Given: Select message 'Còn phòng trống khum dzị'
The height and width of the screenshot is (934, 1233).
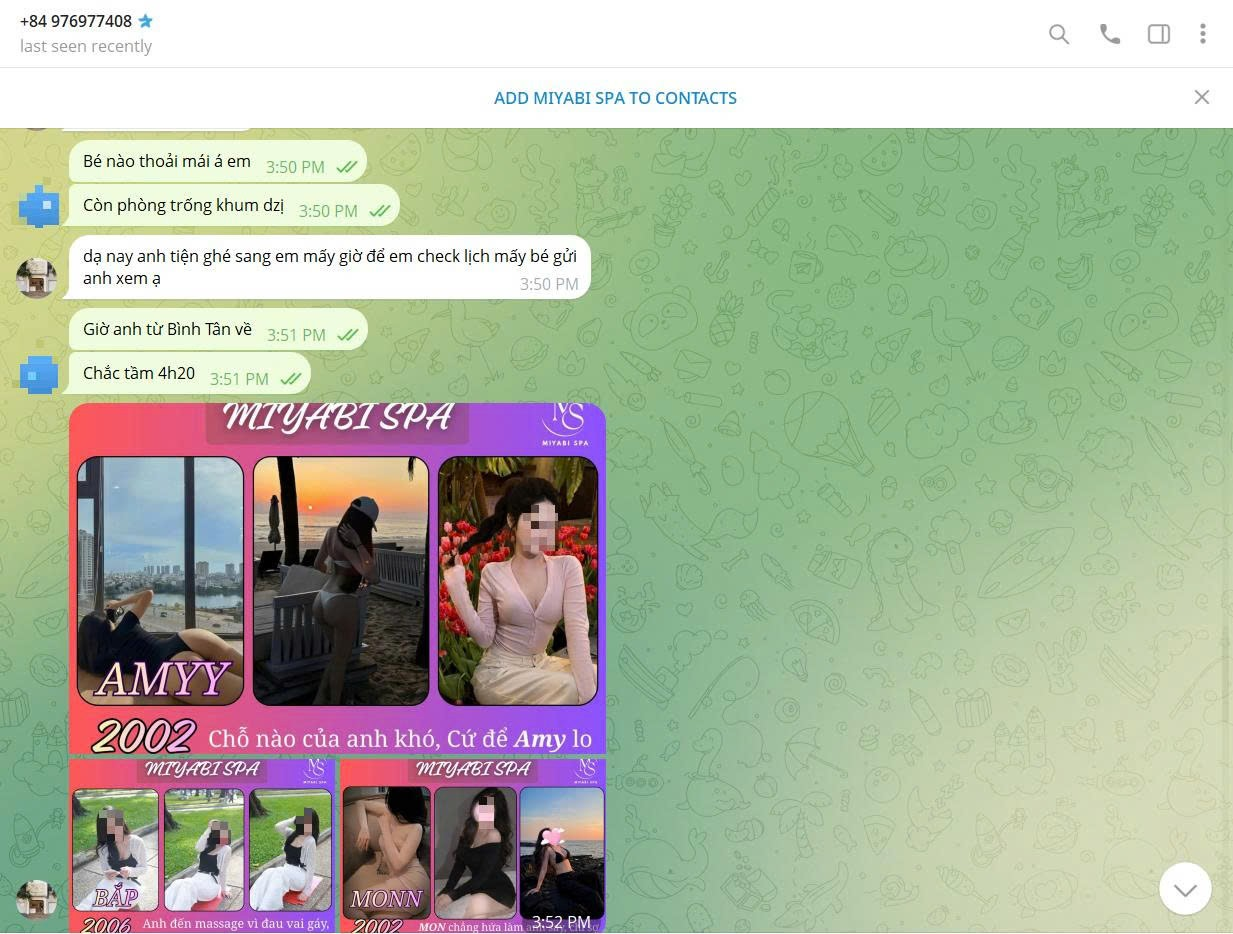Looking at the screenshot, I should click(x=234, y=206).
